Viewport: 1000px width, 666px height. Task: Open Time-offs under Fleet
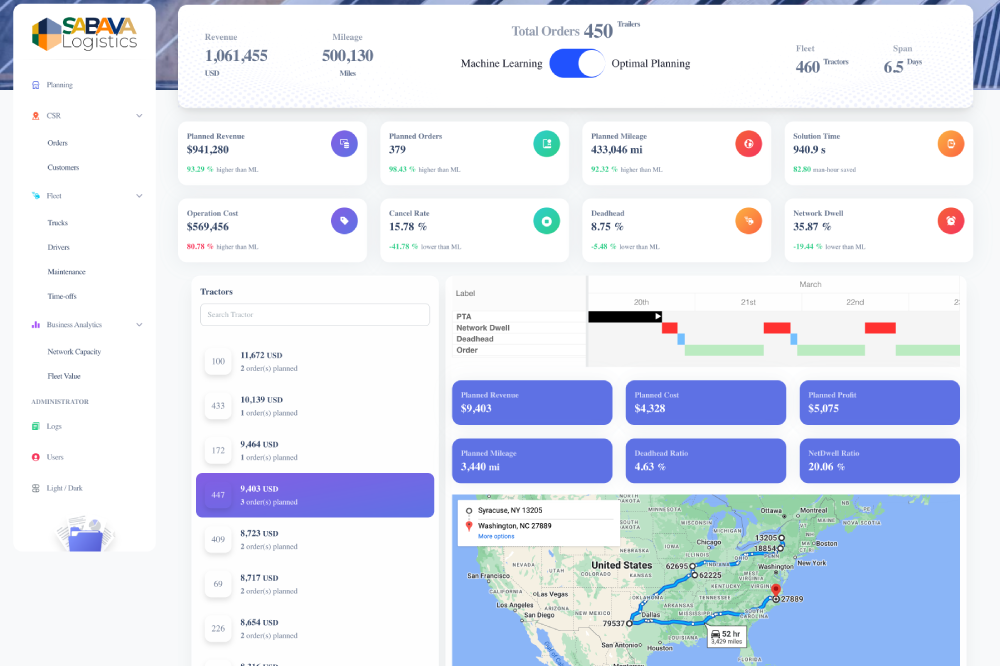(x=62, y=297)
